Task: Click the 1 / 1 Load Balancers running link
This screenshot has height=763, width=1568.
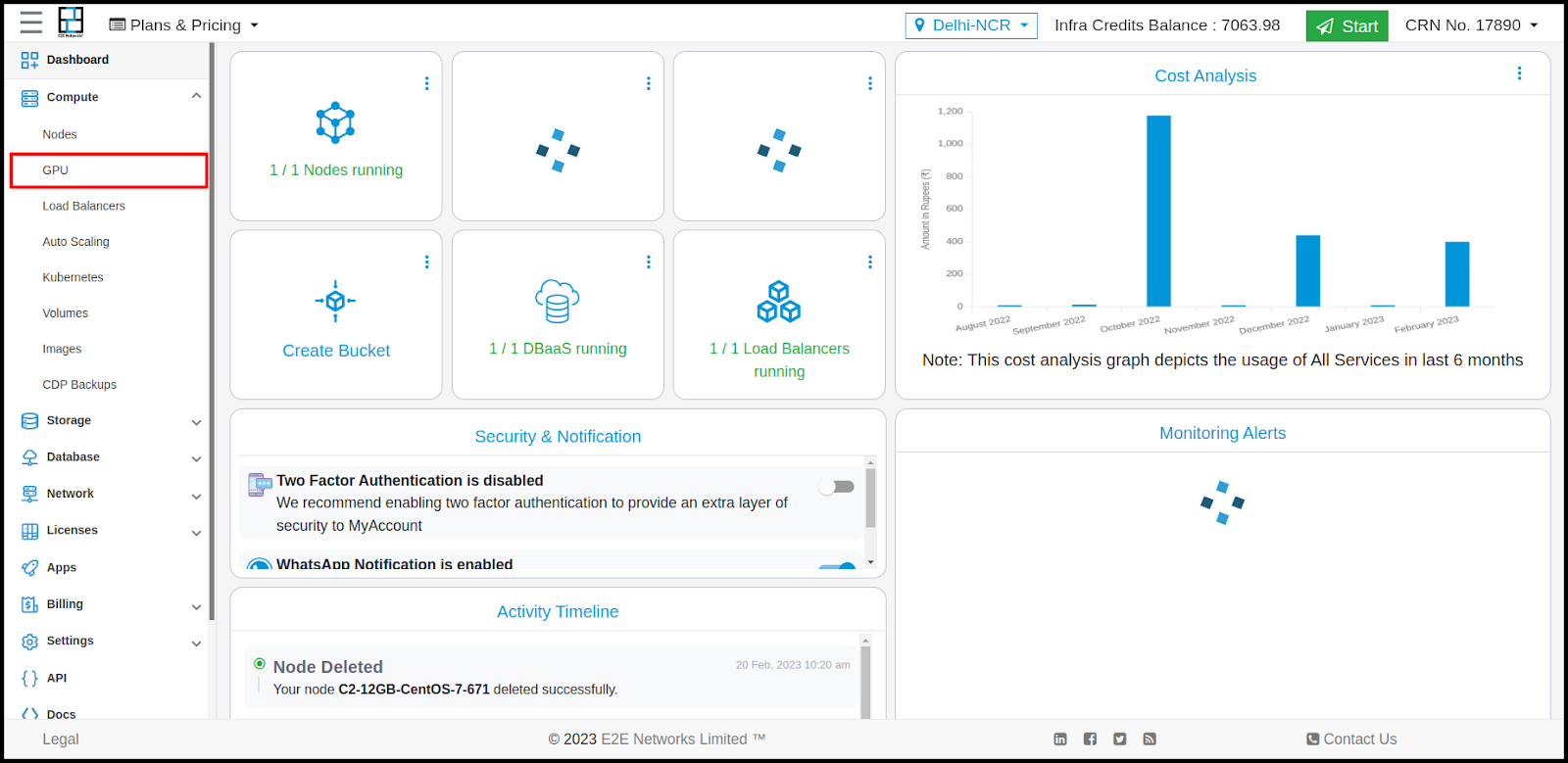Action: click(x=779, y=359)
